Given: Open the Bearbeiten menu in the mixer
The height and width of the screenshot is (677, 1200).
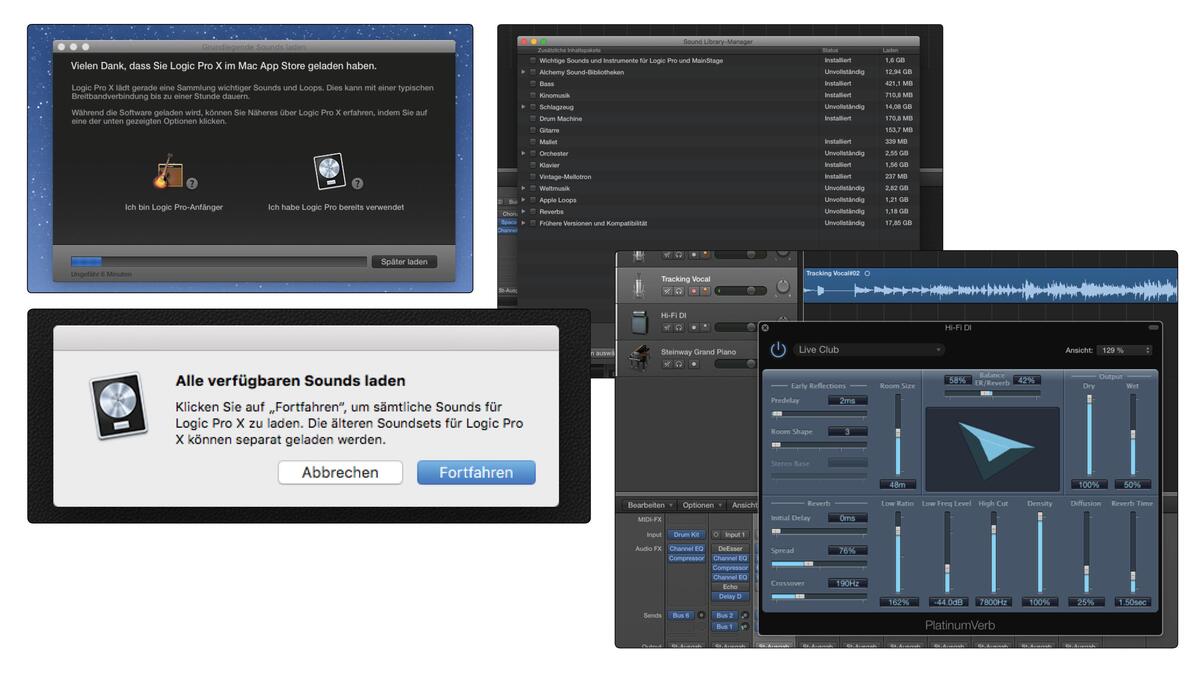Looking at the screenshot, I should [647, 505].
